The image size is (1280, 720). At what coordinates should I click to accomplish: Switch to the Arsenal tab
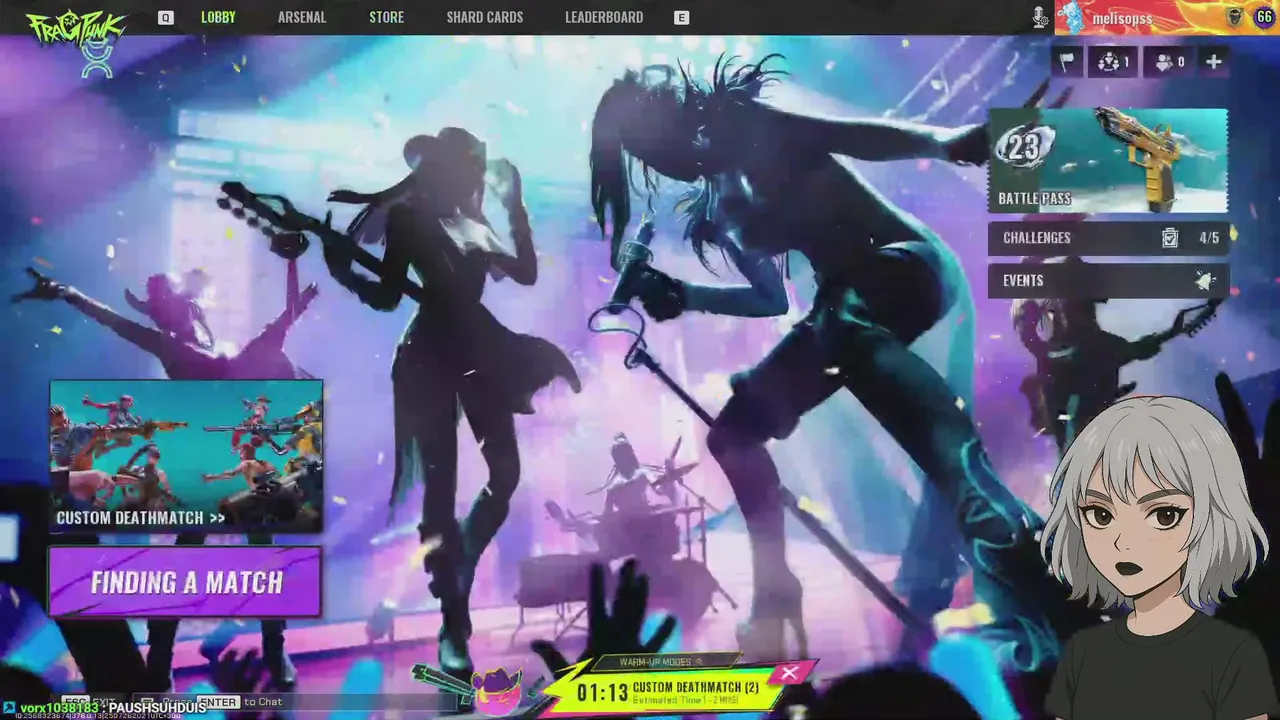click(x=302, y=17)
